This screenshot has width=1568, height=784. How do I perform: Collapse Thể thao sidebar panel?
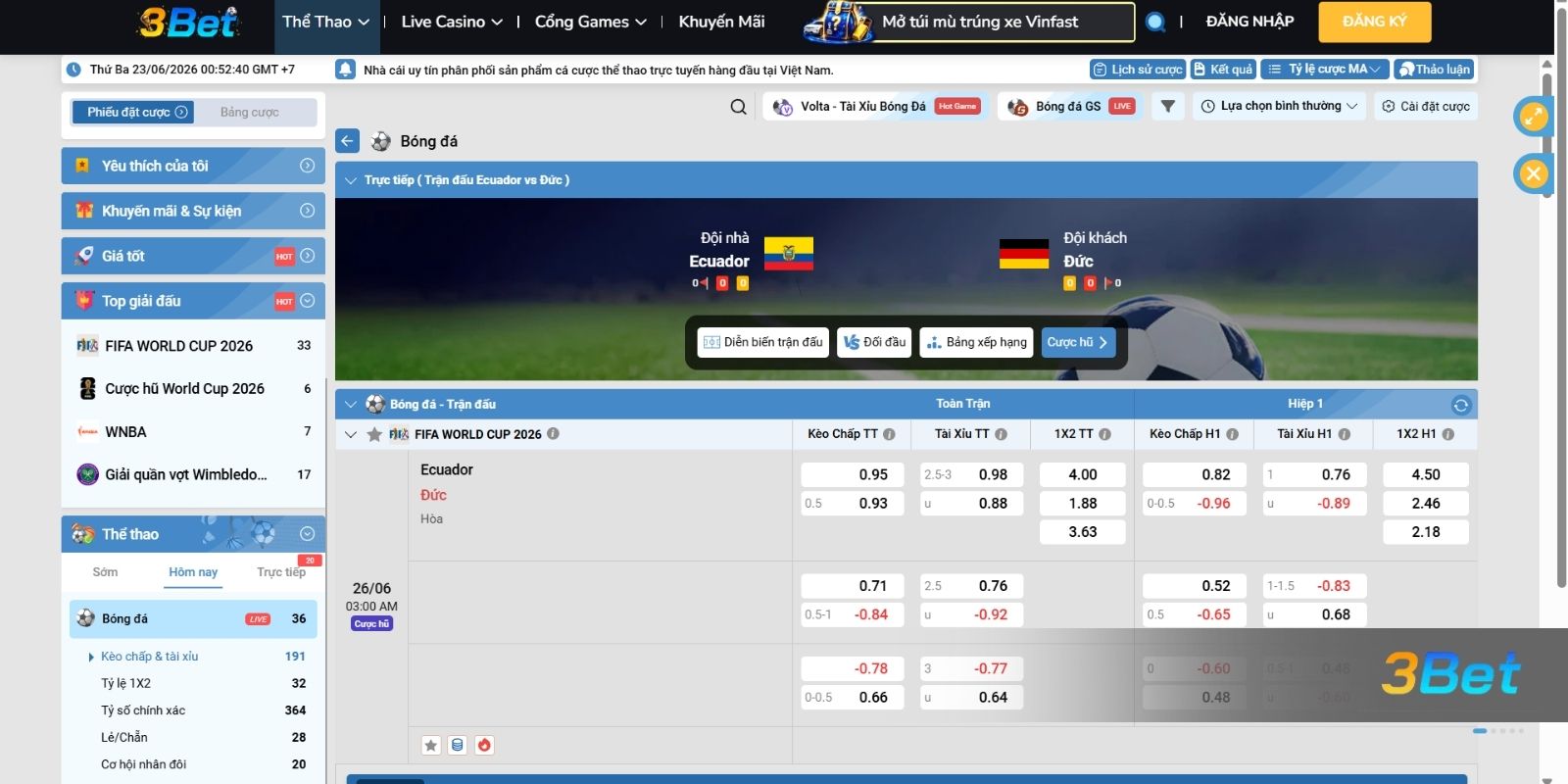[x=307, y=534]
